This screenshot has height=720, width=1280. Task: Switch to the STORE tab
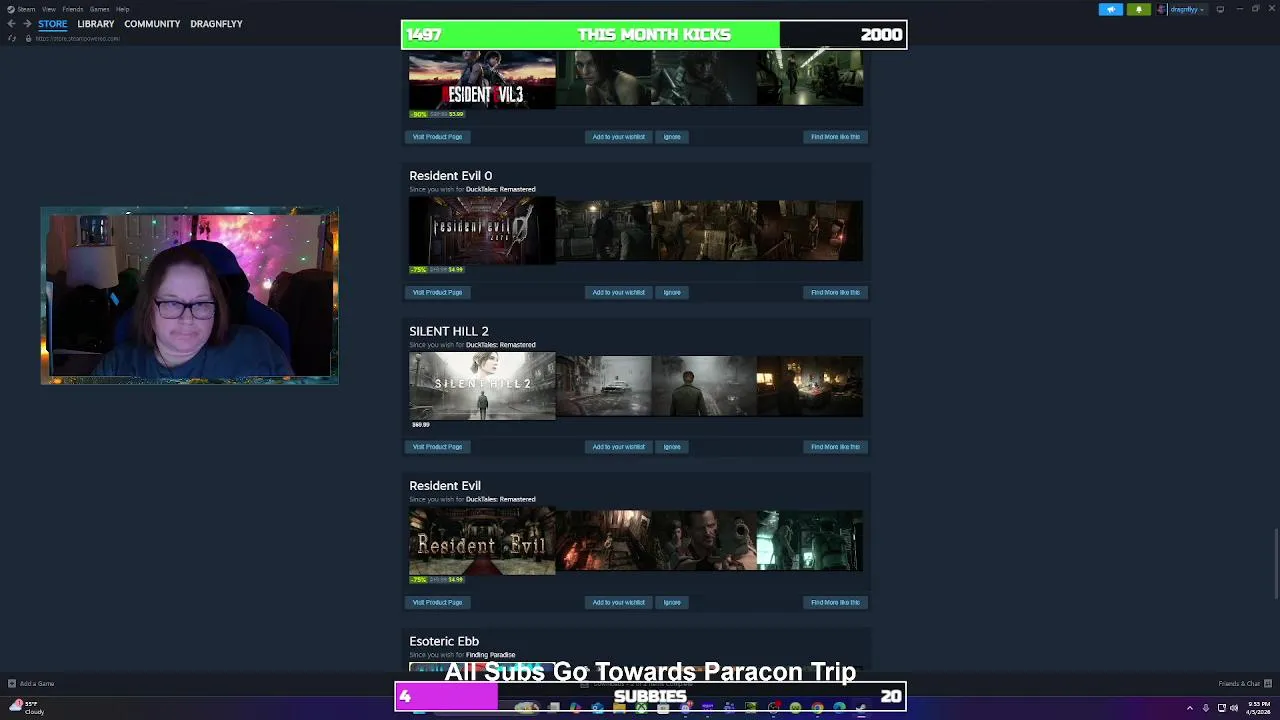53,24
